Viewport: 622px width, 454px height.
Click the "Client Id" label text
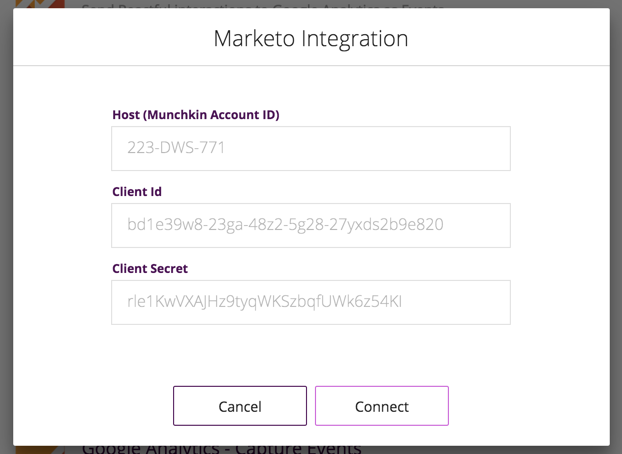[137, 192]
